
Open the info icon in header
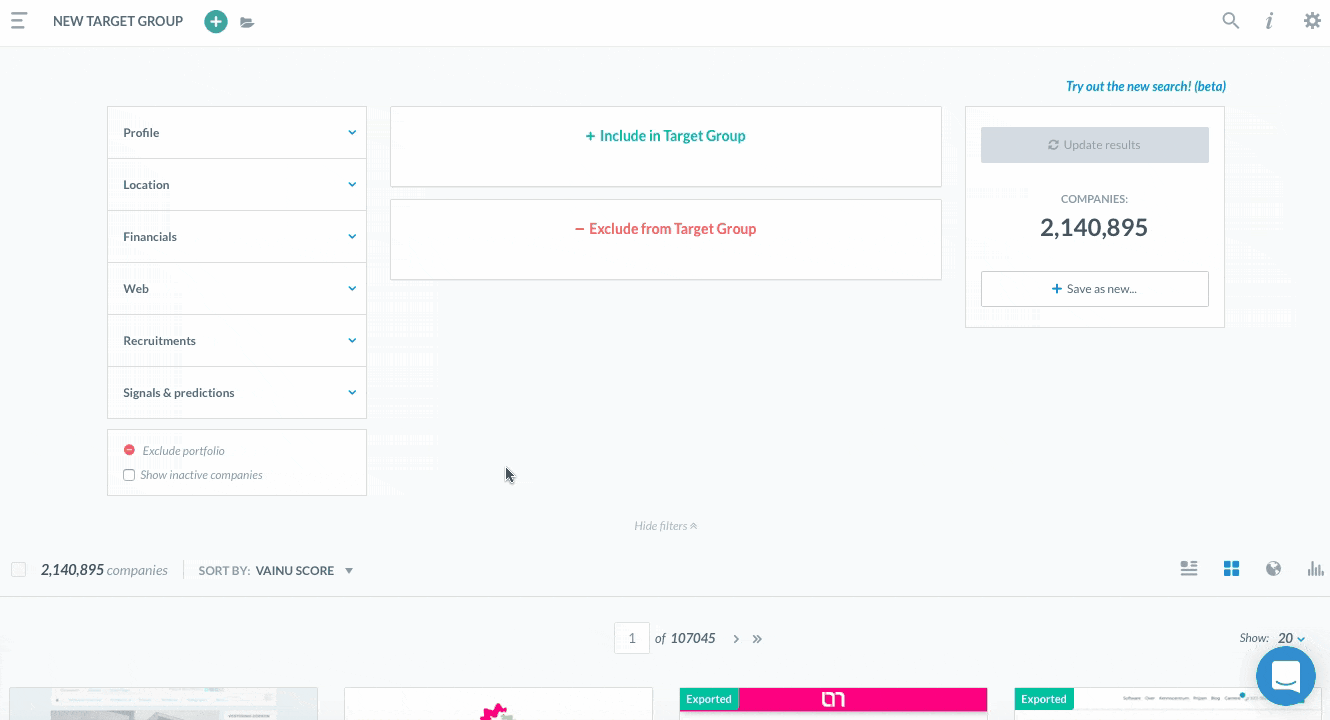[x=1269, y=21]
